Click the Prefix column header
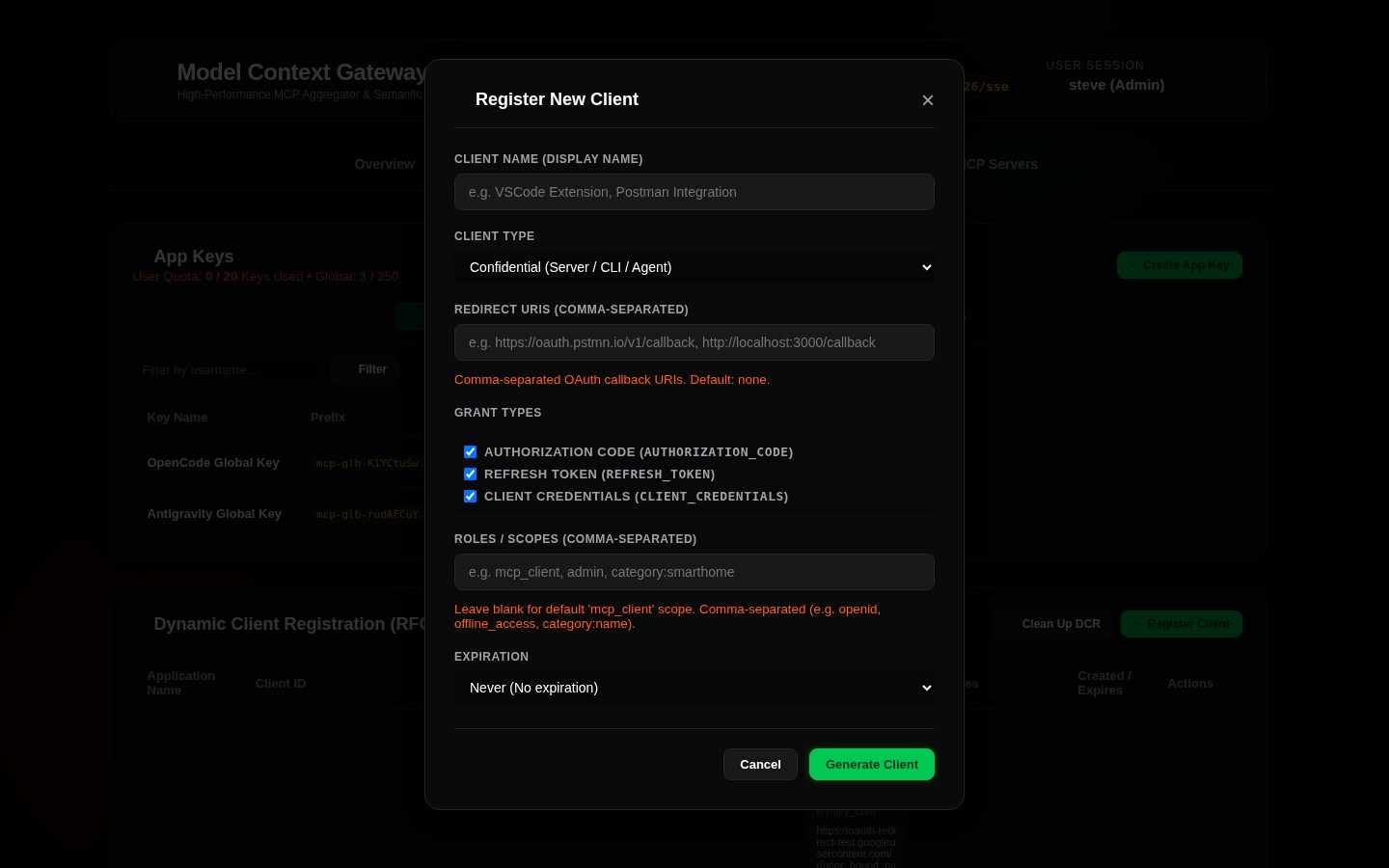Screen dimensions: 1389x868 pyautogui.click(x=328, y=418)
